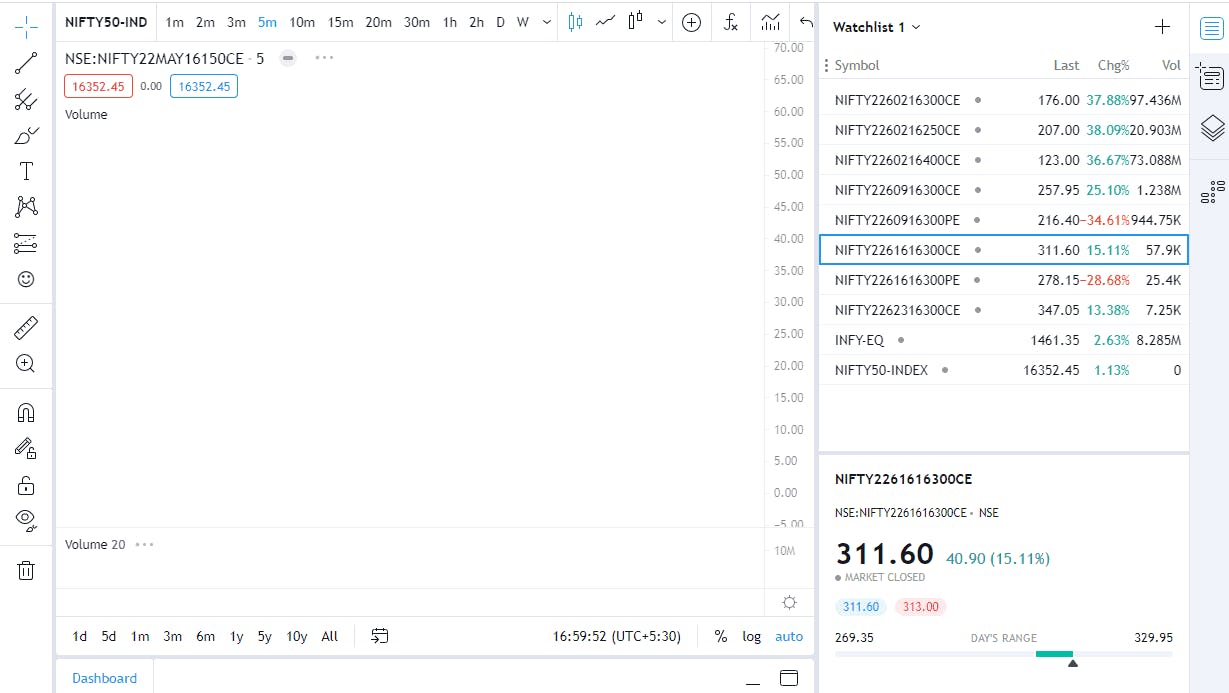Select the text annotation tool
The image size is (1229, 693).
pos(26,171)
